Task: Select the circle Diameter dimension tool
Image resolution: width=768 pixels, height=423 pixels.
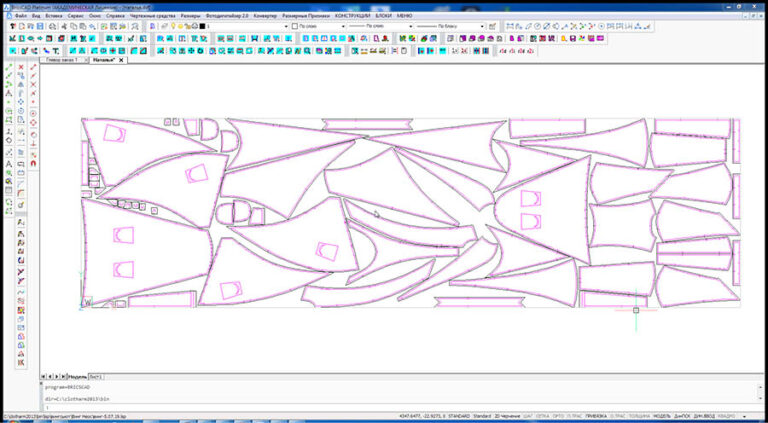Action: [547, 26]
